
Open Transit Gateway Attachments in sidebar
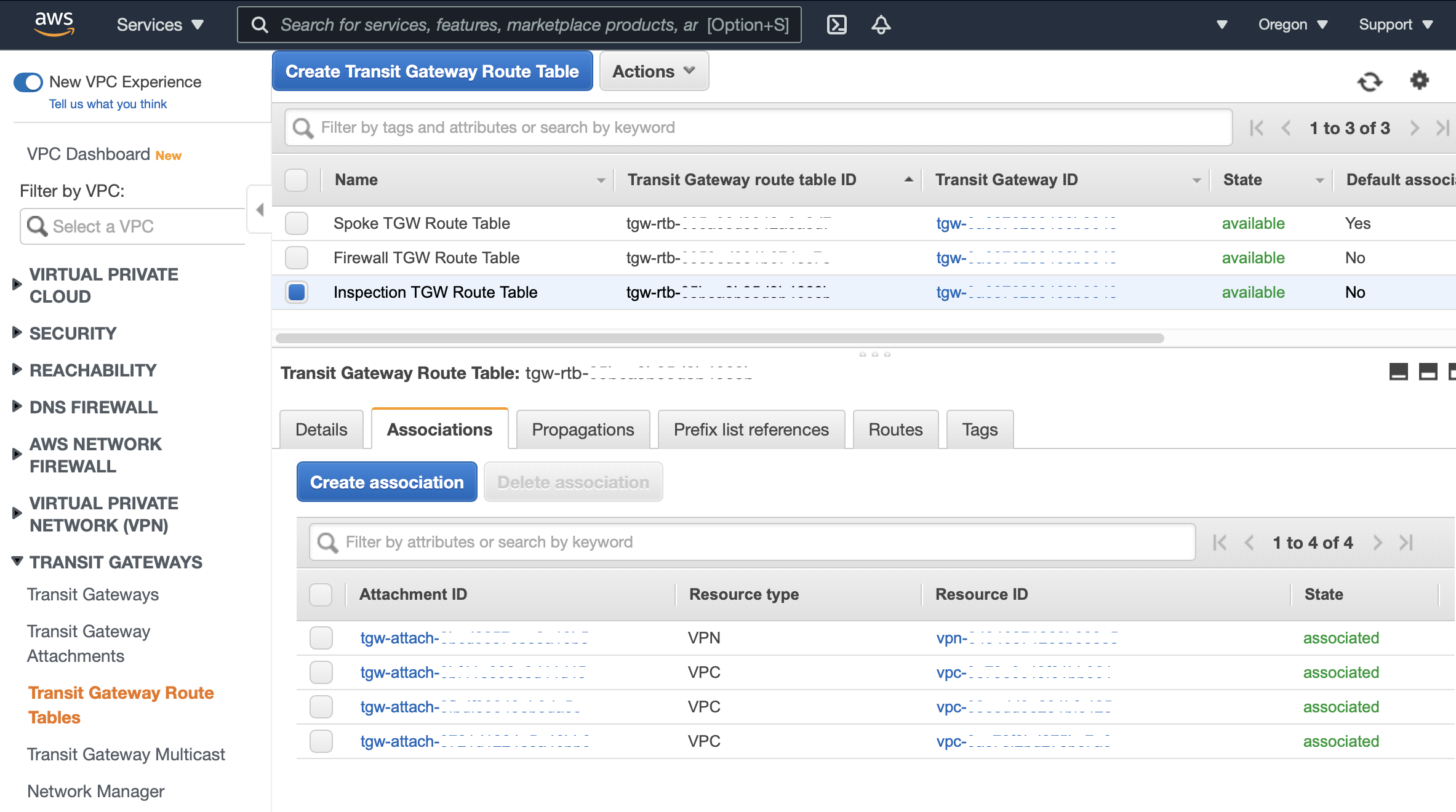(89, 643)
